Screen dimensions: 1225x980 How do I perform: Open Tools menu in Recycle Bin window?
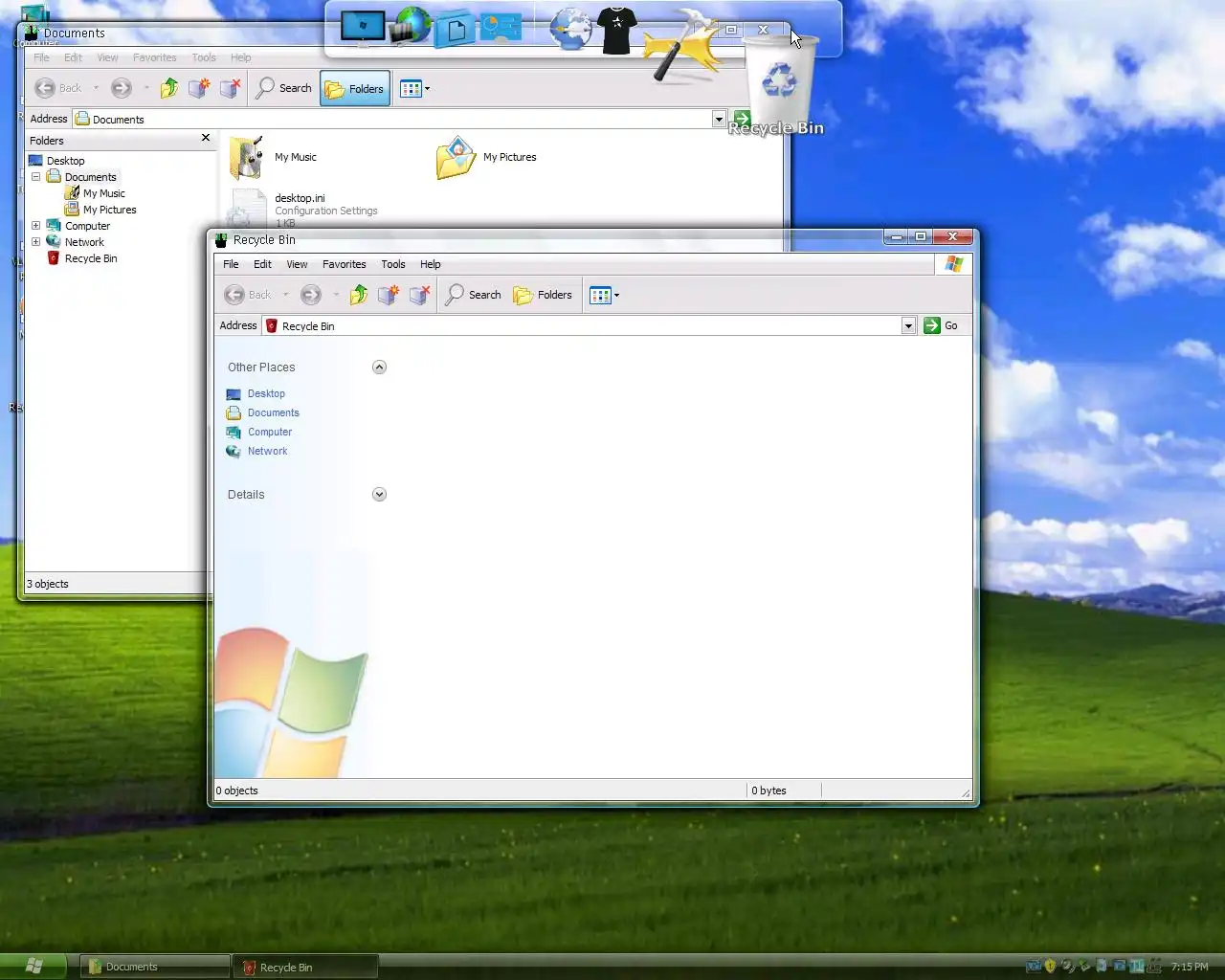392,264
